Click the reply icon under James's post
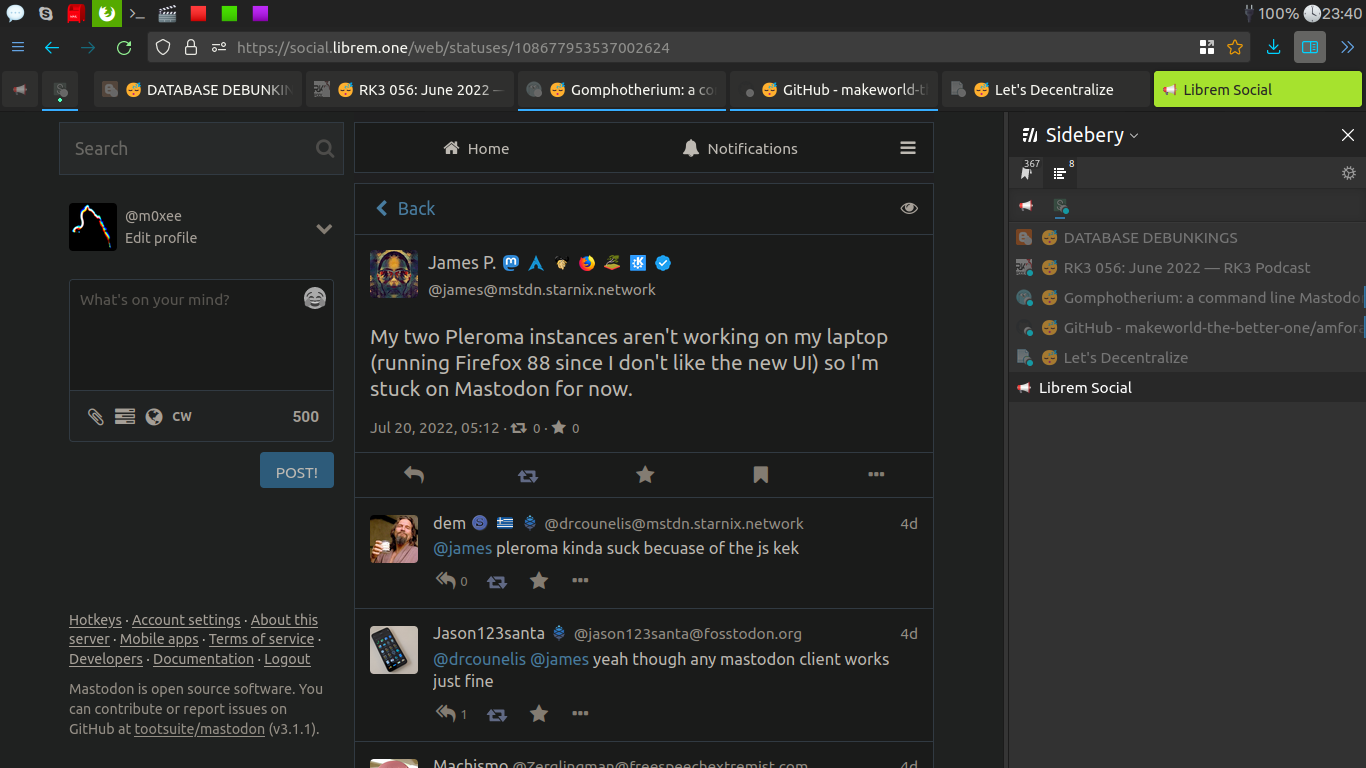1366x768 pixels. pos(414,475)
